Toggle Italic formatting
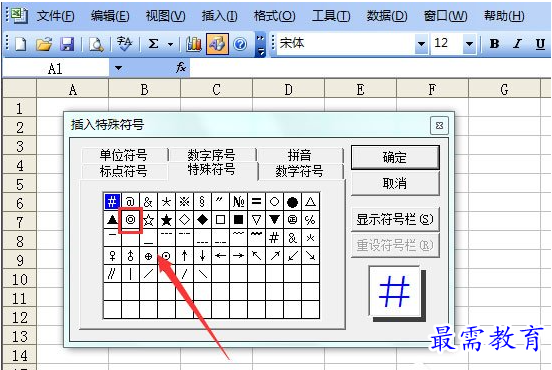This screenshot has width=552, height=370. 517,44
